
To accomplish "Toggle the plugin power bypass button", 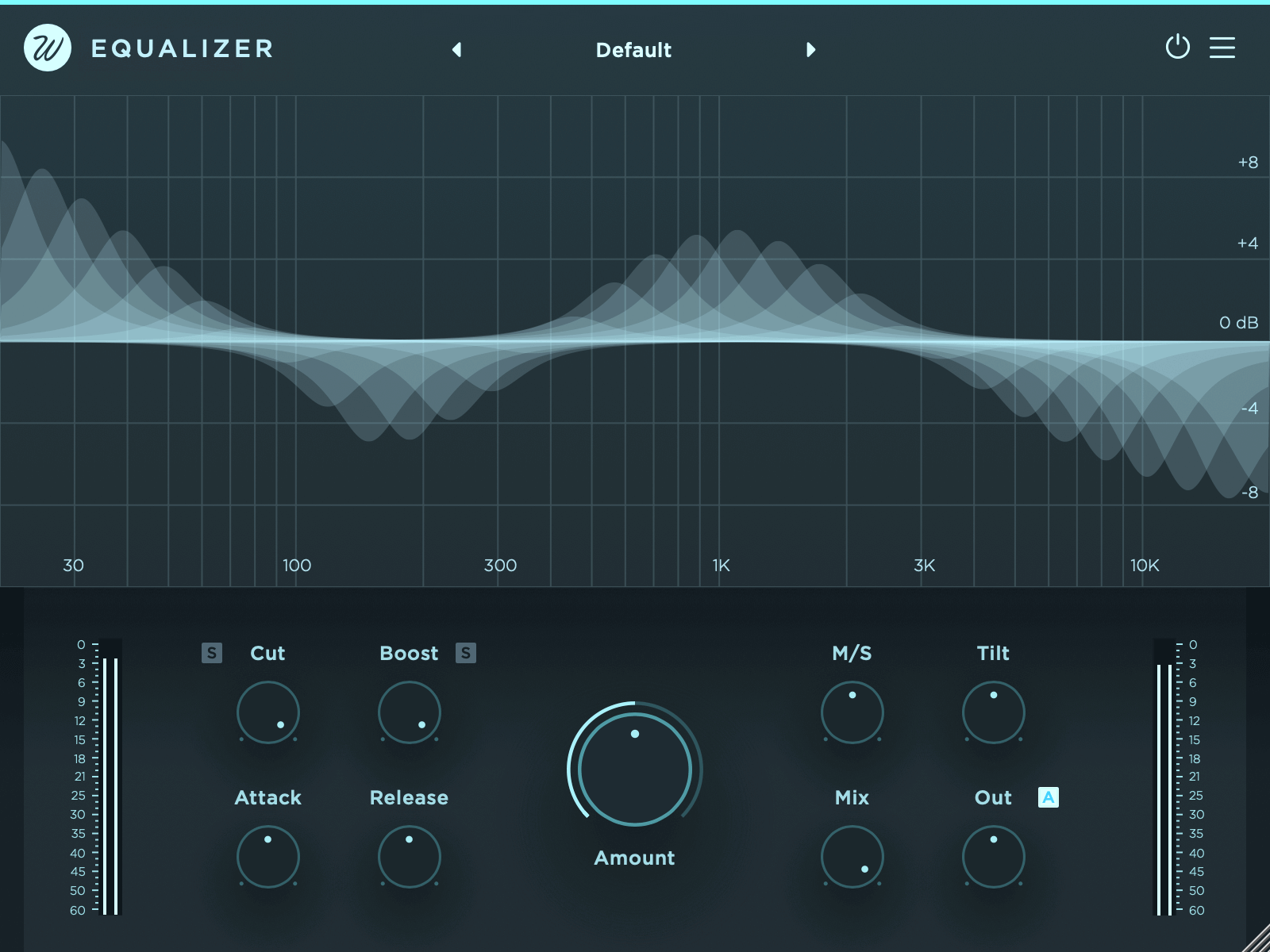I will (x=1177, y=47).
